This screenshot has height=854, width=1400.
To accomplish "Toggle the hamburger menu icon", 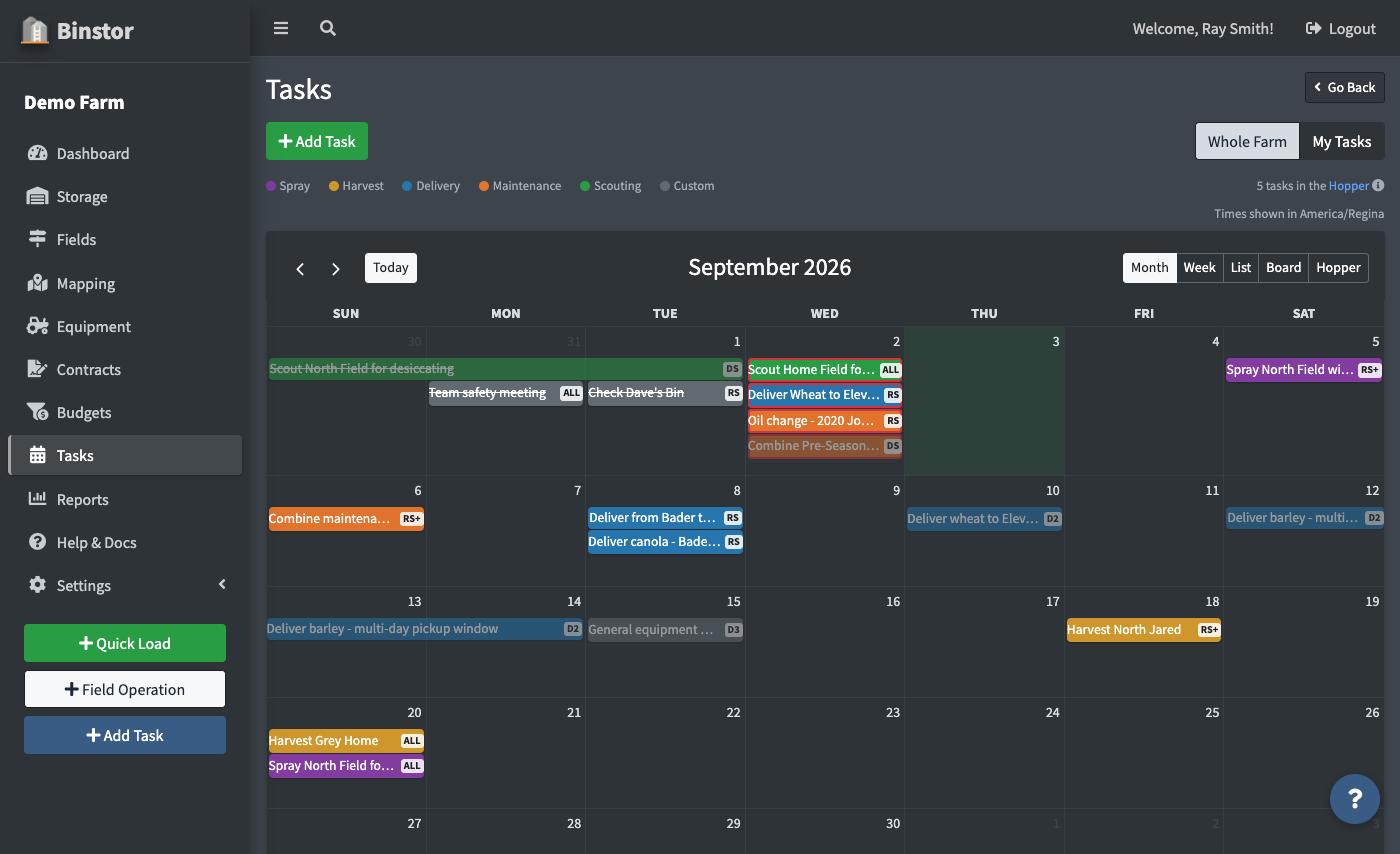I will tap(281, 28).
